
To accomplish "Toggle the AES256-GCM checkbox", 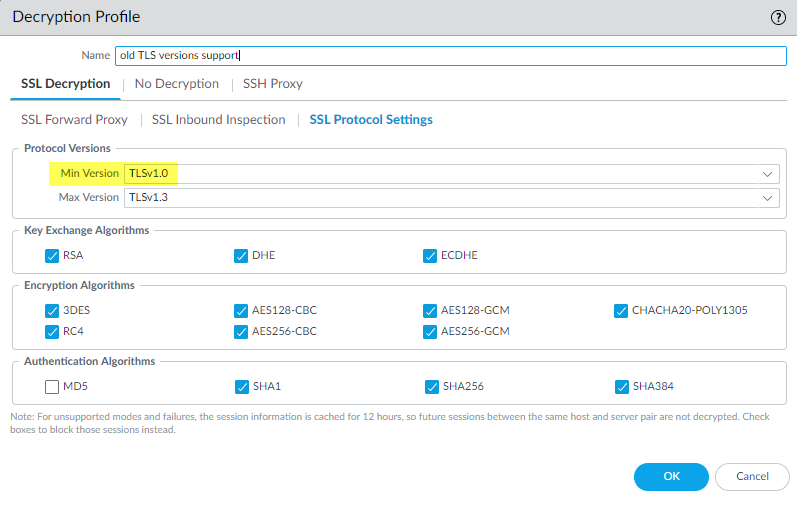I will tap(430, 331).
